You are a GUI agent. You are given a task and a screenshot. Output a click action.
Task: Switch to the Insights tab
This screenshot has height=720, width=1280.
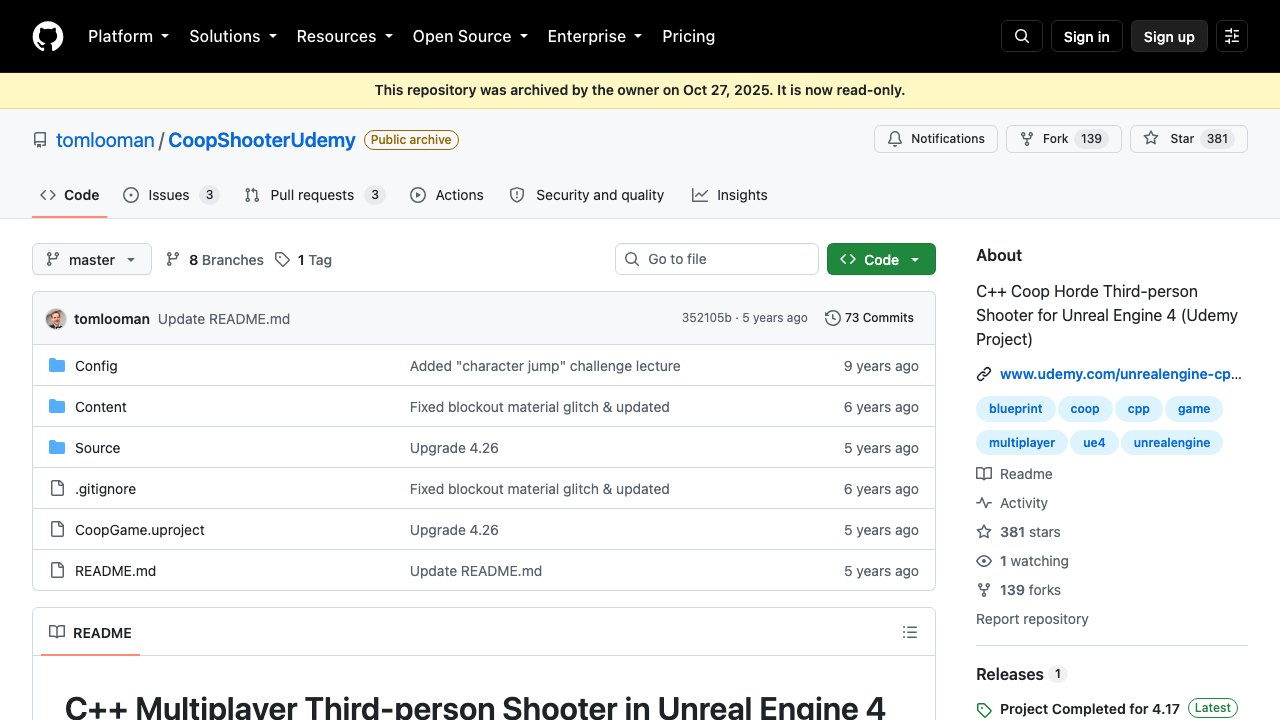tap(730, 195)
